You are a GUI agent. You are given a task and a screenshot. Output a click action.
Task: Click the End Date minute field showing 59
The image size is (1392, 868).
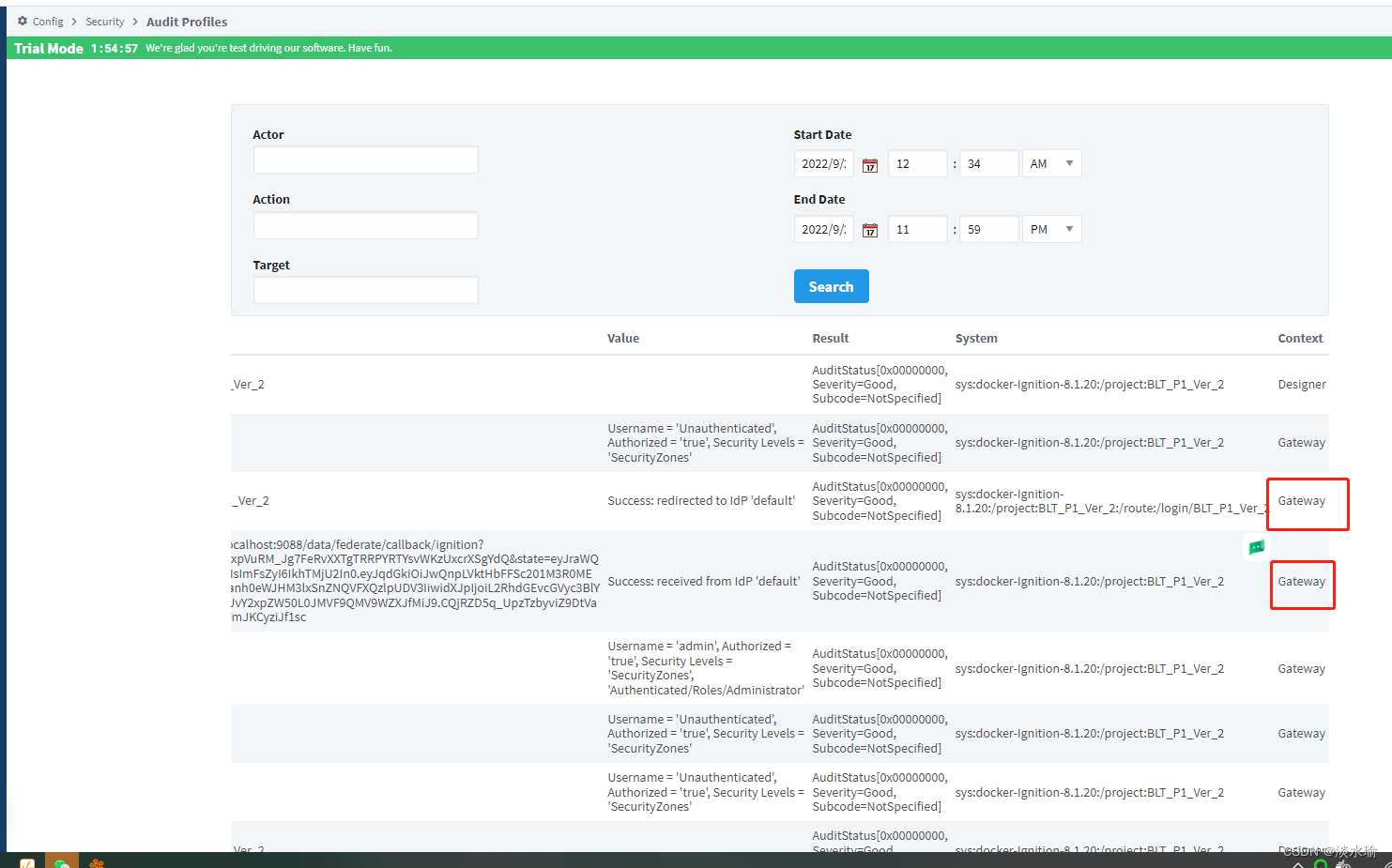[988, 229]
